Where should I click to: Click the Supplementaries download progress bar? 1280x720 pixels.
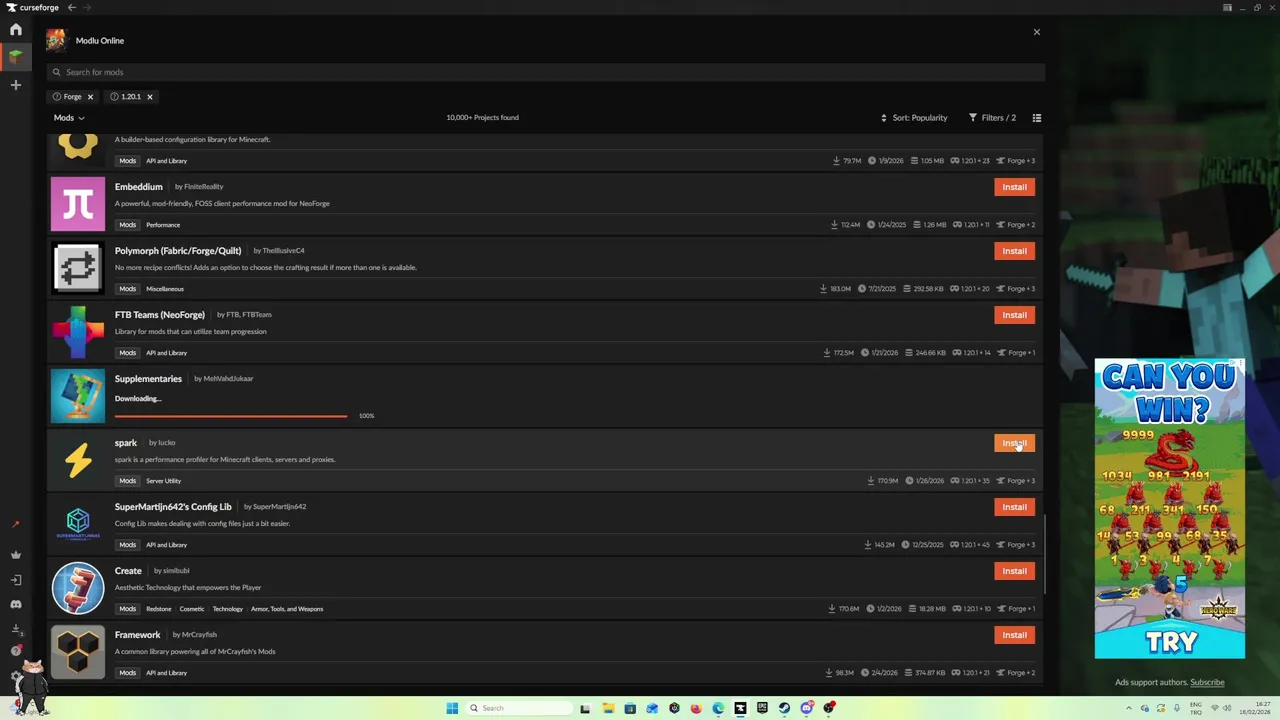coord(231,416)
